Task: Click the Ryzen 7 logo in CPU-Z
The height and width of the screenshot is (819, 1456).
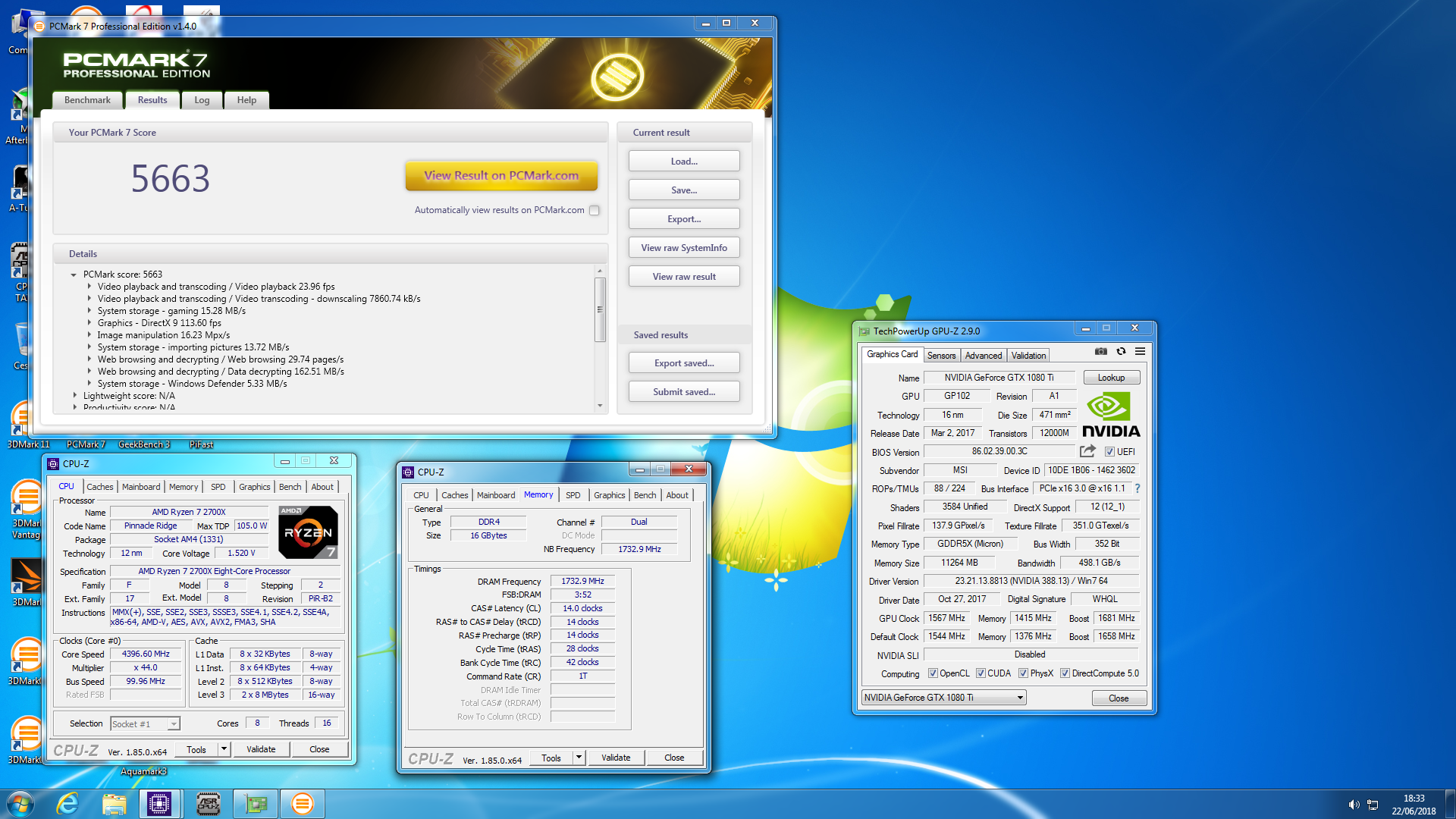Action: pyautogui.click(x=308, y=532)
